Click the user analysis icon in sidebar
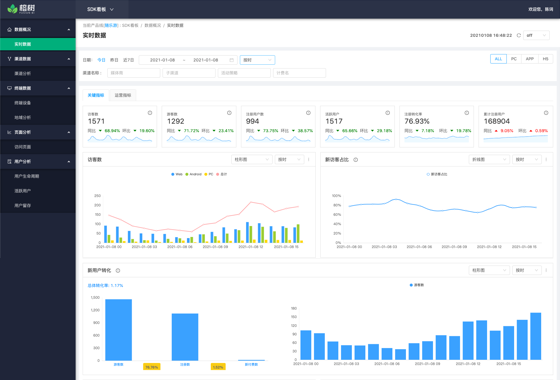Viewport: 560px width, 380px height. 9,161
